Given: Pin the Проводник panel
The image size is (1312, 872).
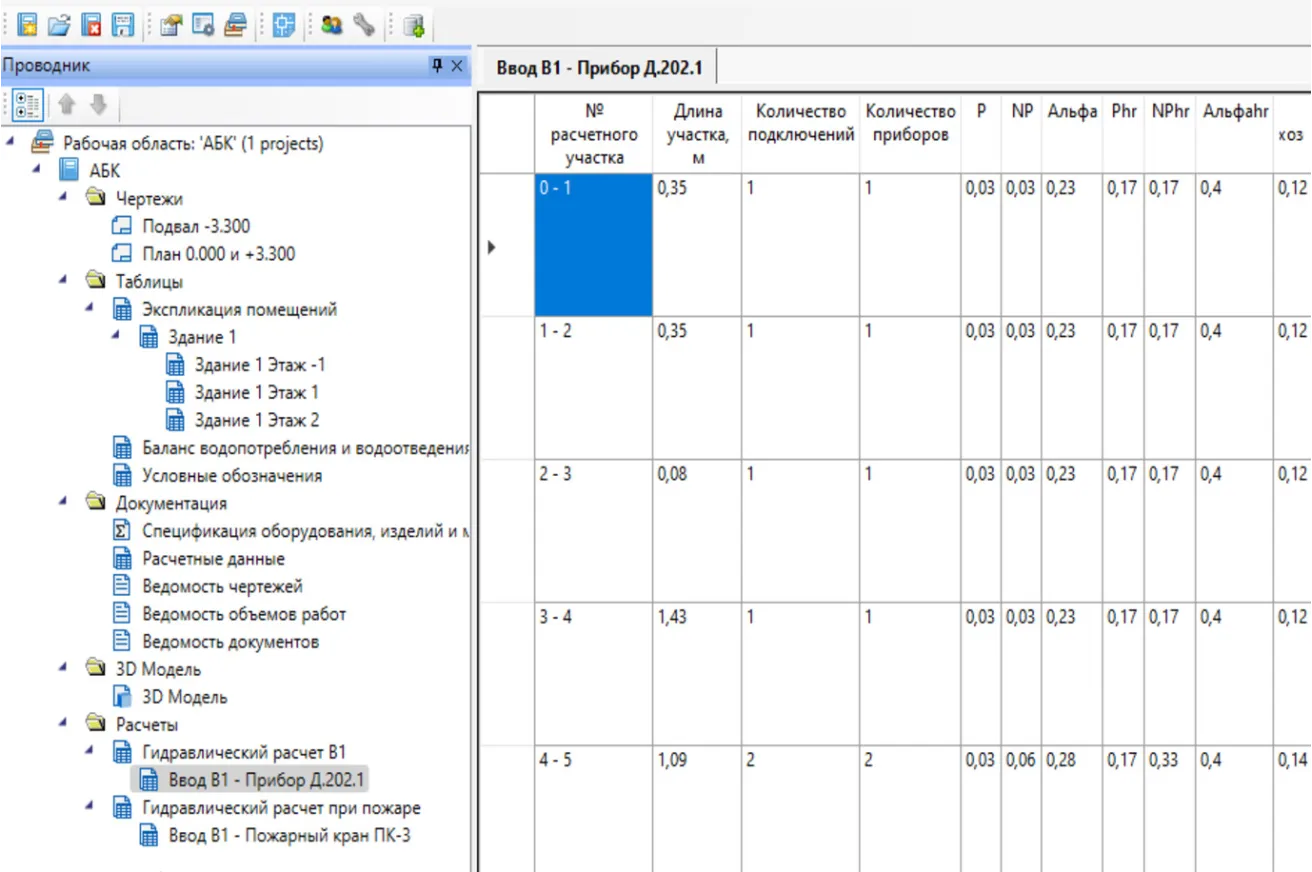Looking at the screenshot, I should point(437,66).
